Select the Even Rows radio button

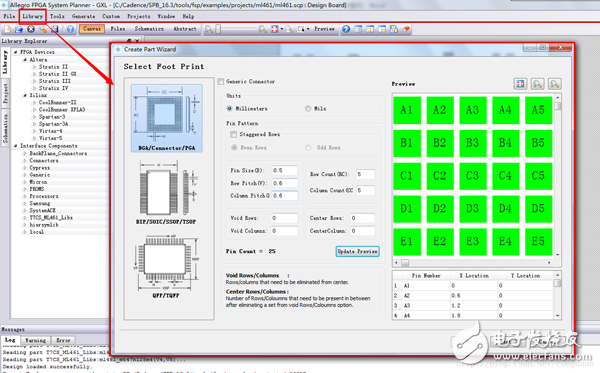tap(234, 148)
